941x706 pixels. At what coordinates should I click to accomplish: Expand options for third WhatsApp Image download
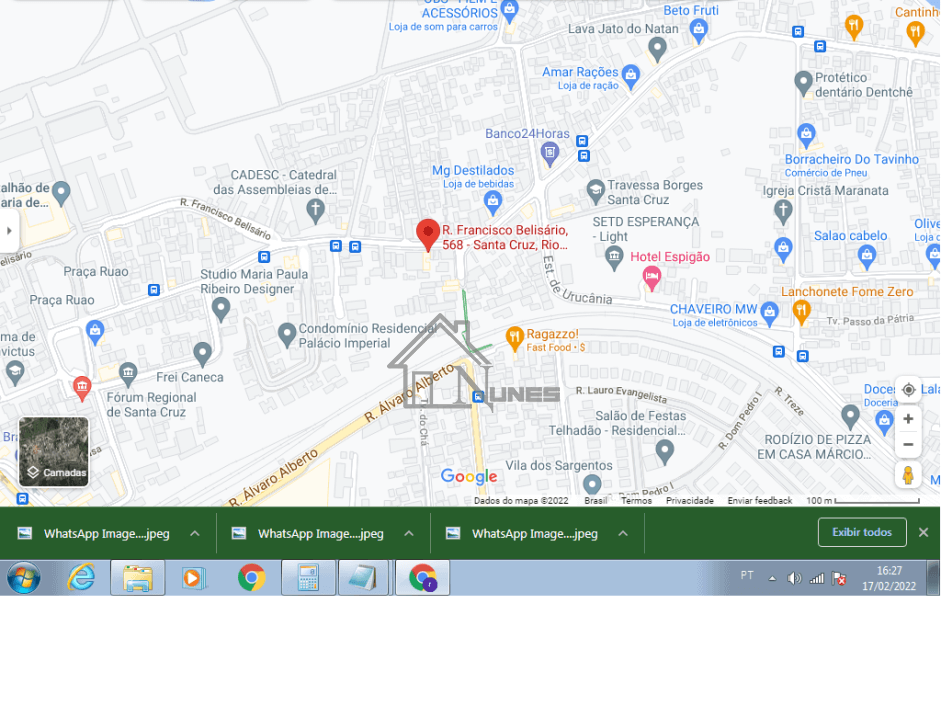(x=623, y=533)
